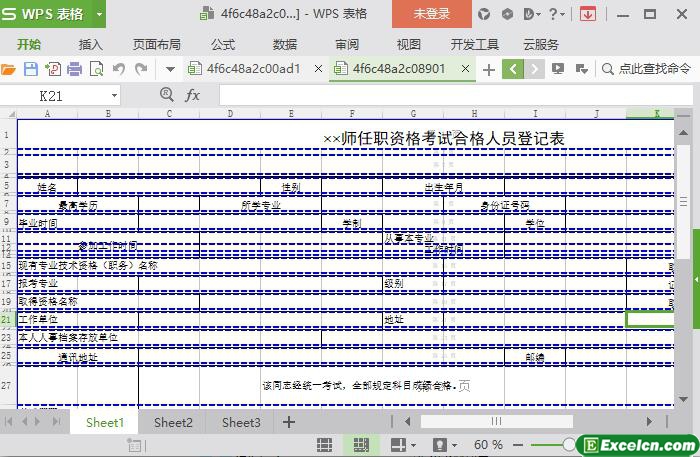
Task: Select the row 21 header
Action: coord(6,320)
